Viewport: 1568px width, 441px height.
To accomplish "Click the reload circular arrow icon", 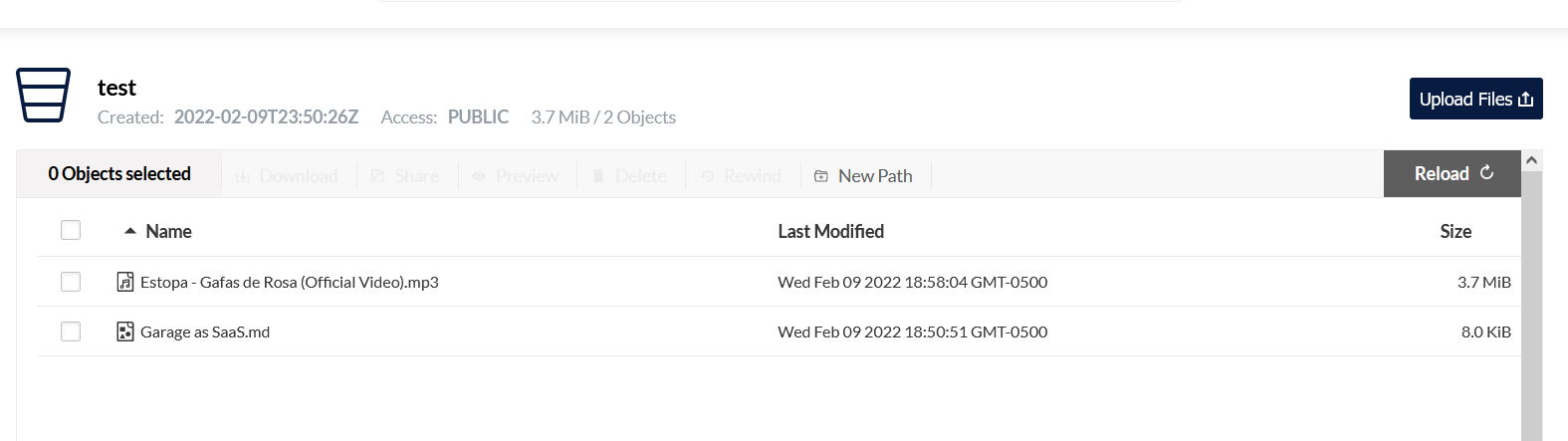I will 1486,172.
